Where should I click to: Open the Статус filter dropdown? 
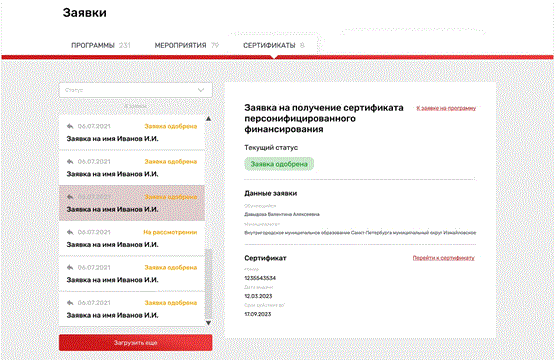point(136,90)
